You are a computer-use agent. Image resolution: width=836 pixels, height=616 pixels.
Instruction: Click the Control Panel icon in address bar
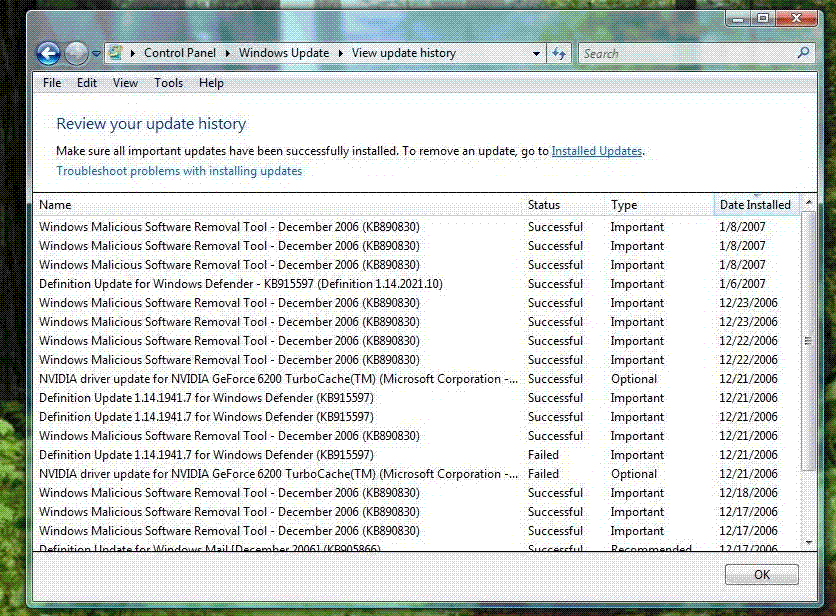(115, 53)
